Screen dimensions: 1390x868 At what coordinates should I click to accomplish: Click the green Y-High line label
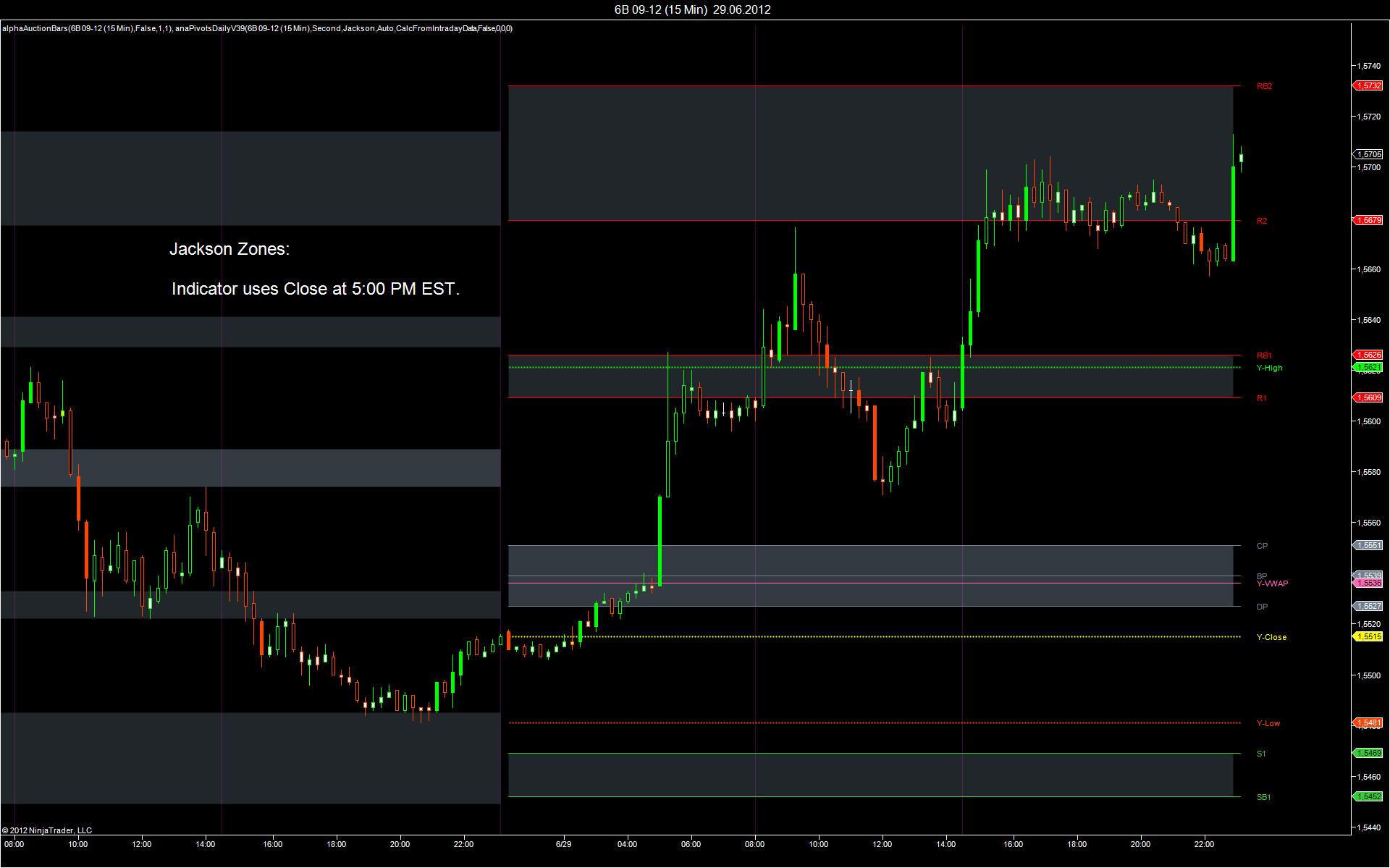(1269, 368)
